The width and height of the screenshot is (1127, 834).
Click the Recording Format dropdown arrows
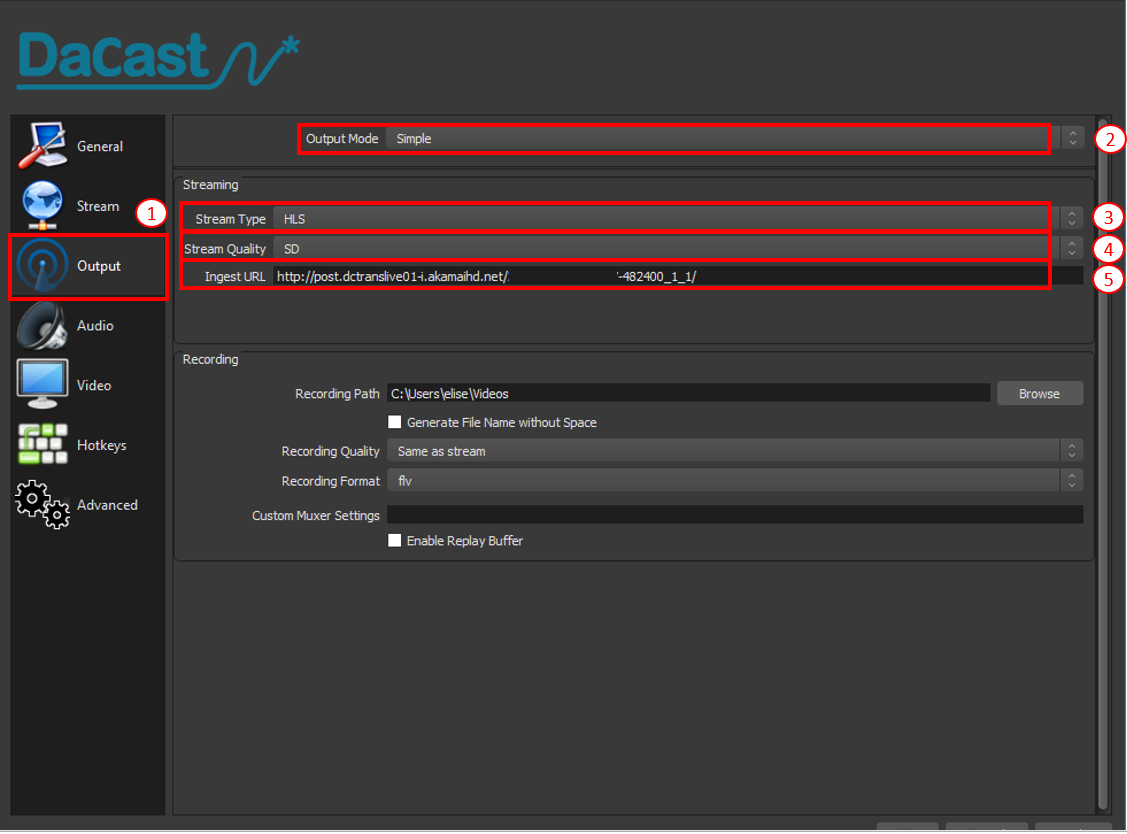pos(1072,480)
